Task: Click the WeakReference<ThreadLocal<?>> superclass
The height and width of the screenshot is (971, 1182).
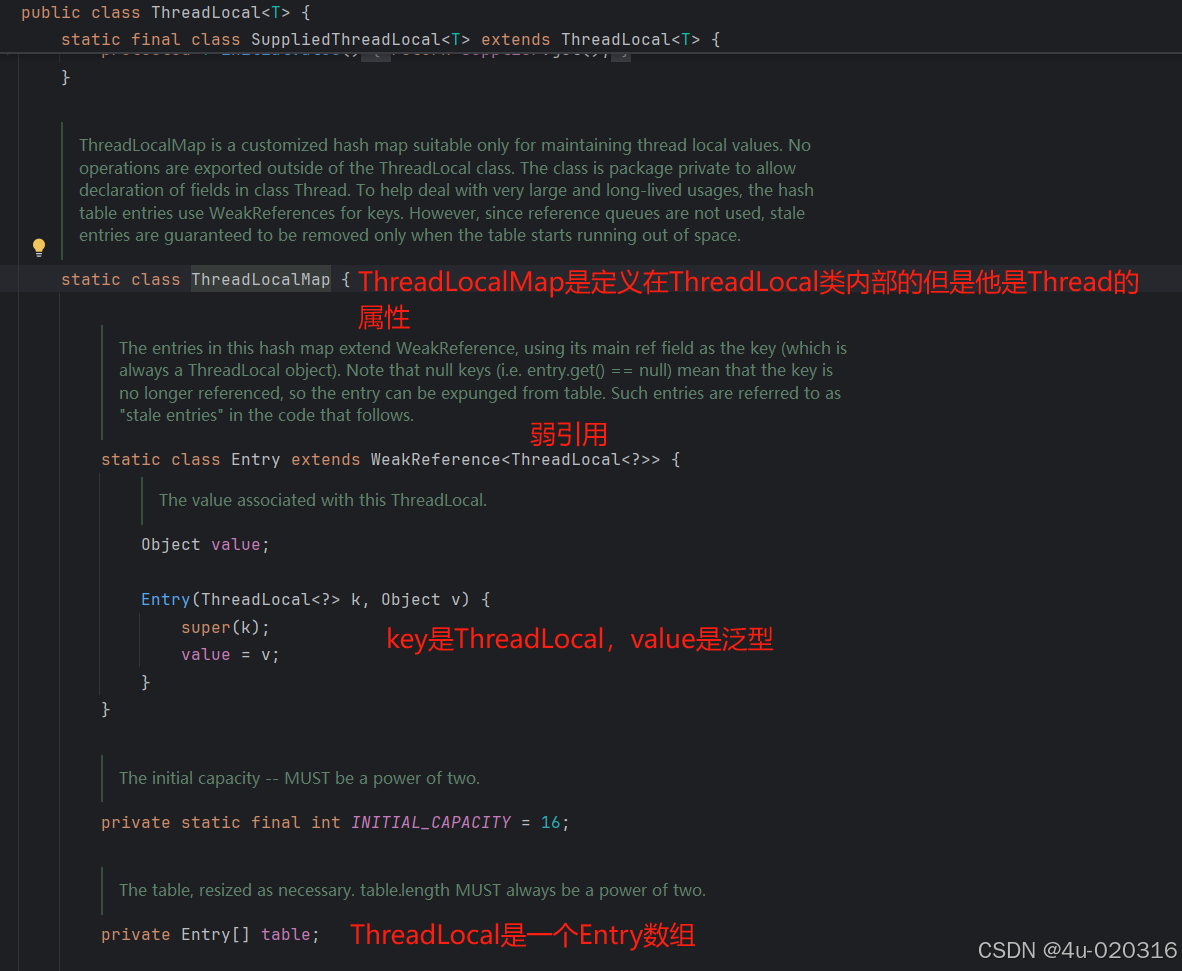Action: [515, 460]
